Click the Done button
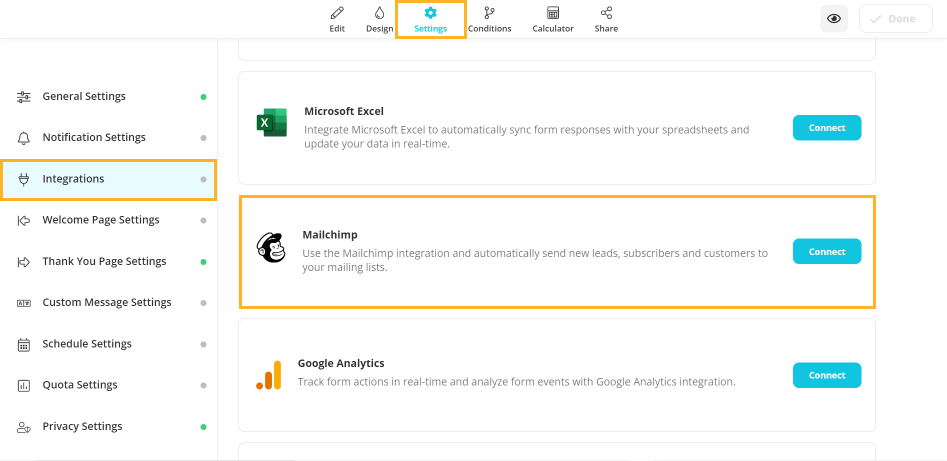The width and height of the screenshot is (947, 461). coord(895,19)
